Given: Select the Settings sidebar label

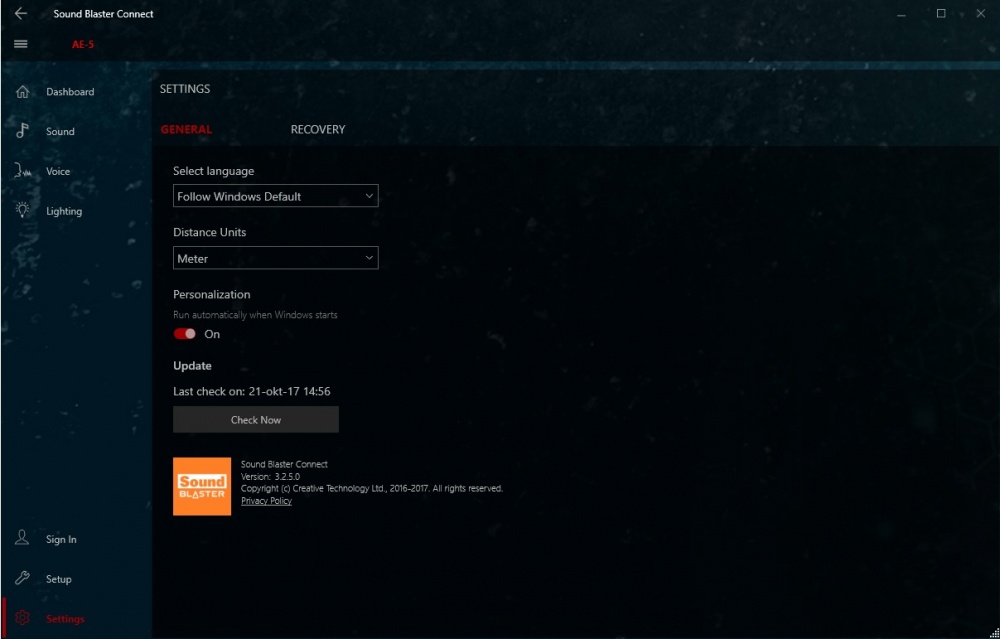Looking at the screenshot, I should (65, 619).
